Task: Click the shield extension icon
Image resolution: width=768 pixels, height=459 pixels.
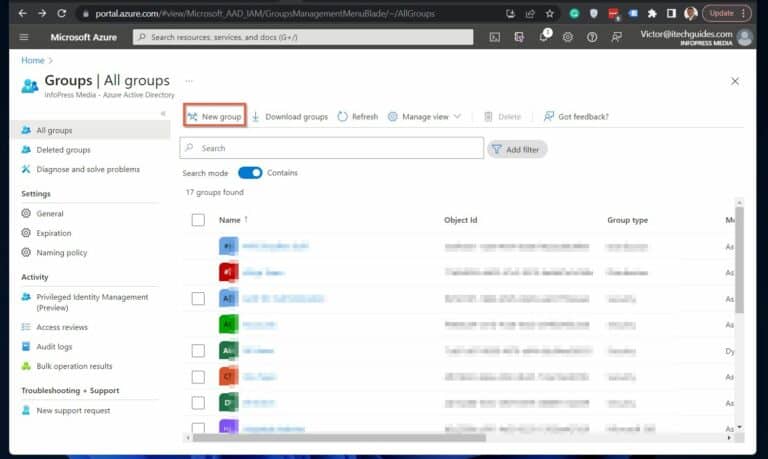Action: [594, 14]
